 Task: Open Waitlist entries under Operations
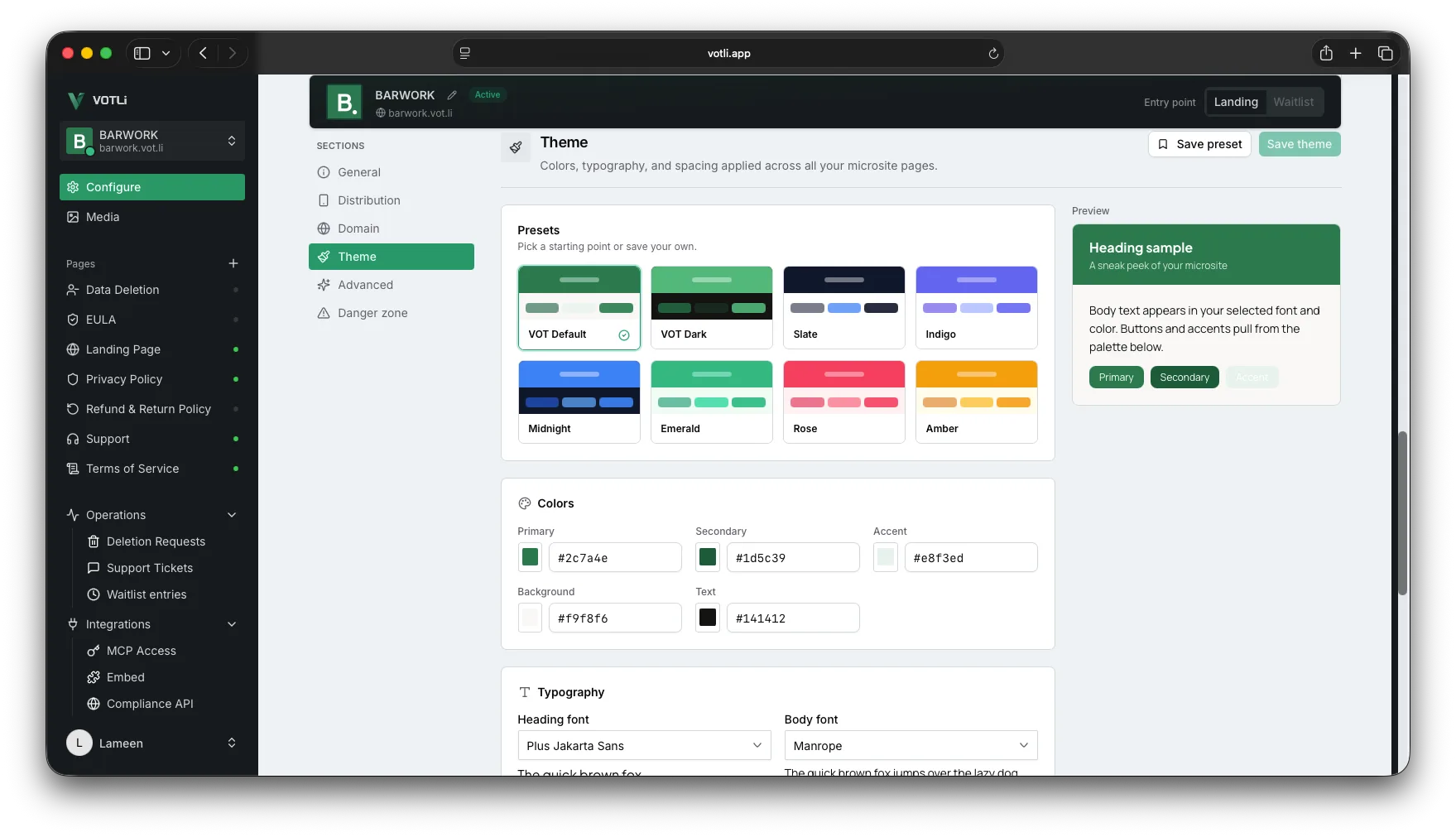161,594
